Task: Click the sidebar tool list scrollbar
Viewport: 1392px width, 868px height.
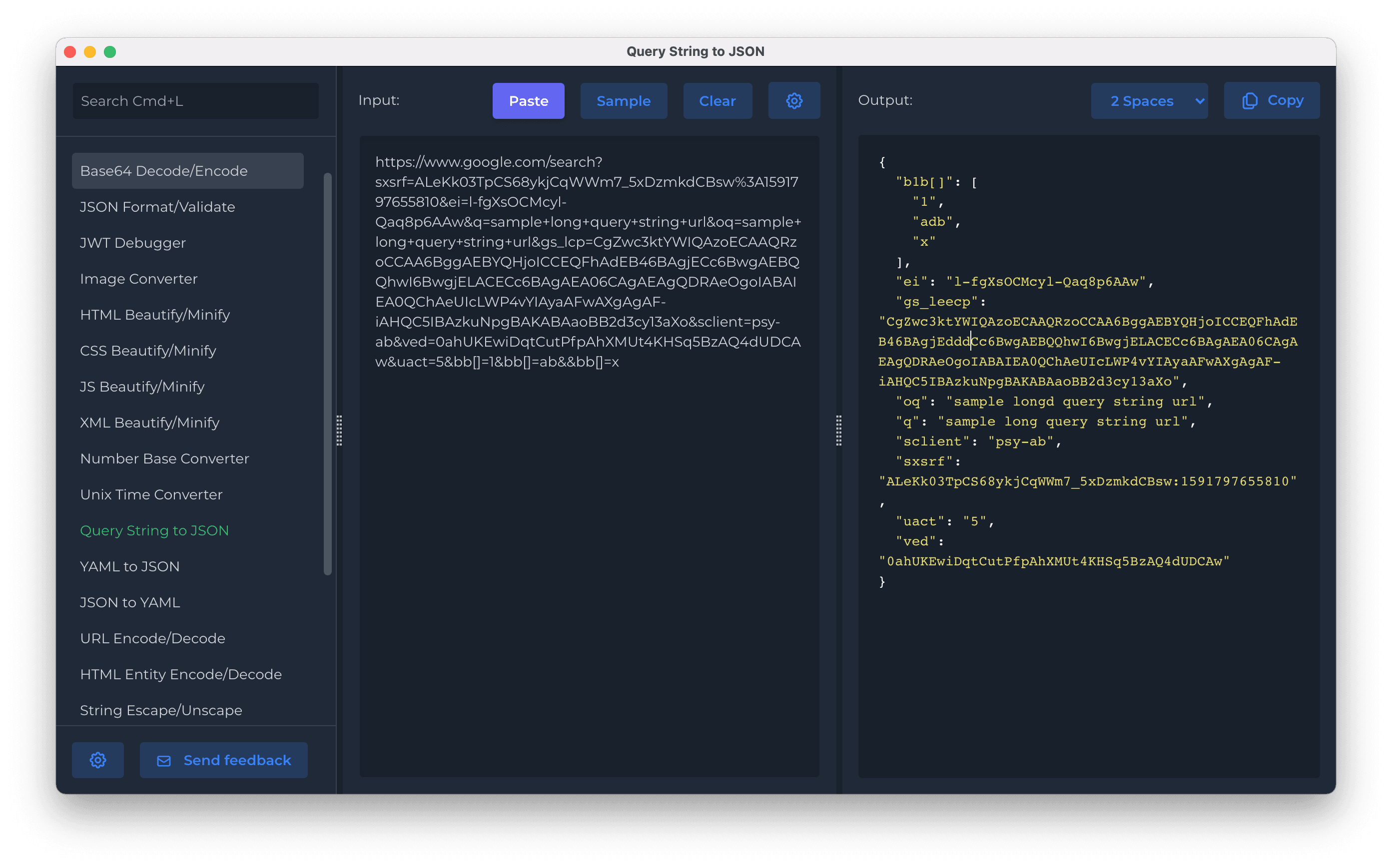Action: point(327,373)
